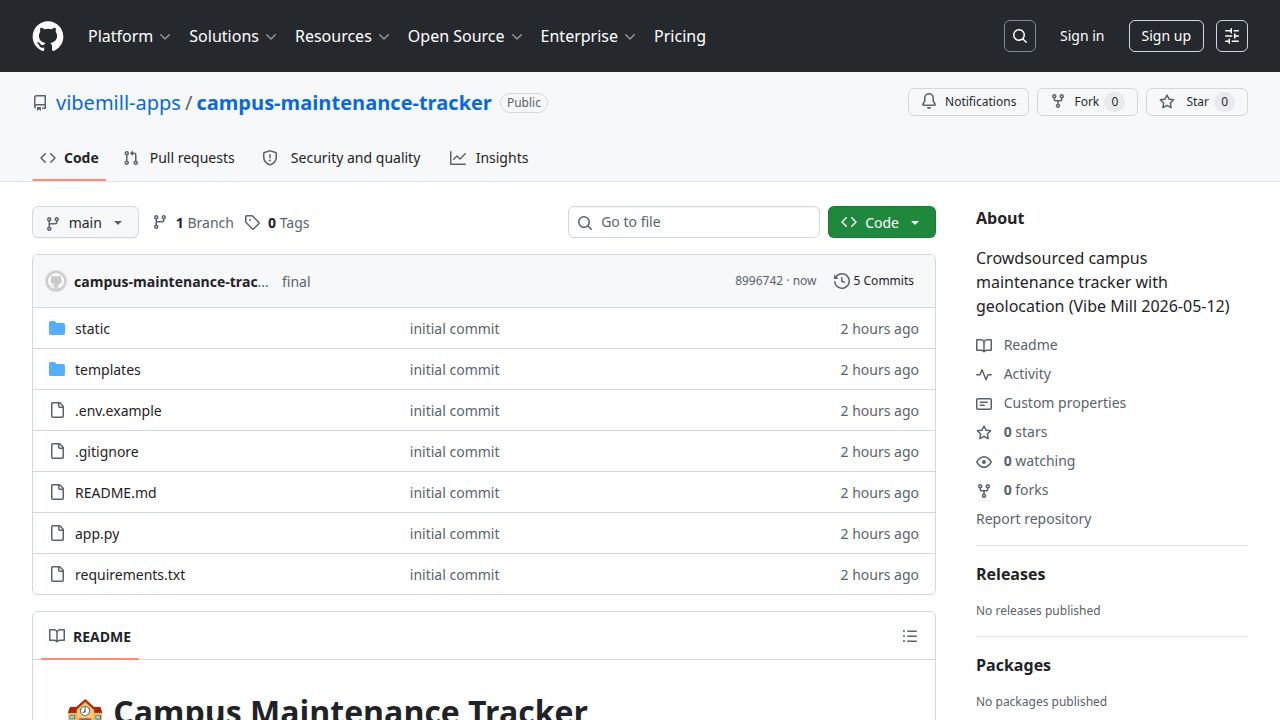Viewport: 1280px width, 720px height.
Task: Click the commit author avatar icon
Action: (56, 281)
